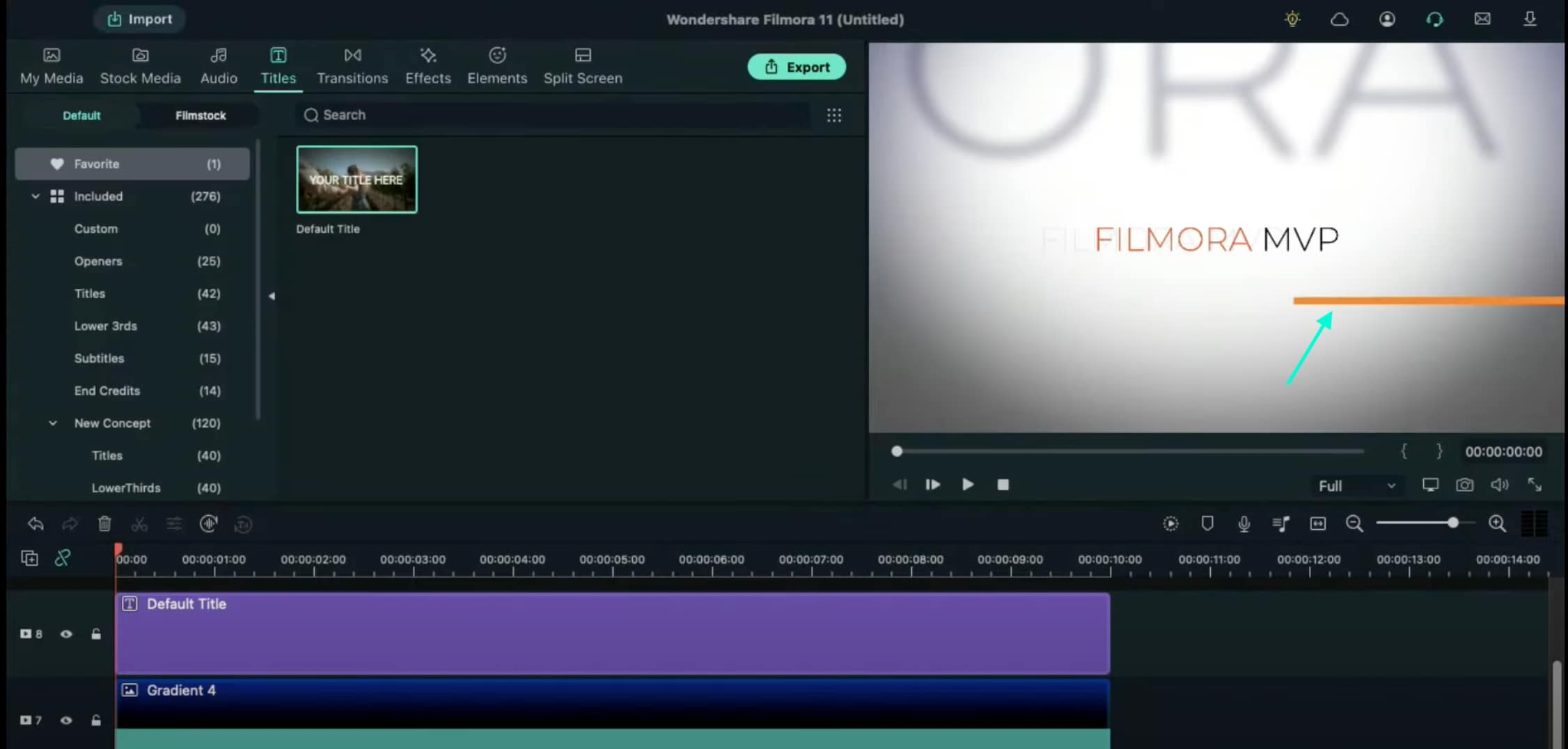The height and width of the screenshot is (749, 1568).
Task: Open the tips lightbulb icon
Action: coord(1292,19)
